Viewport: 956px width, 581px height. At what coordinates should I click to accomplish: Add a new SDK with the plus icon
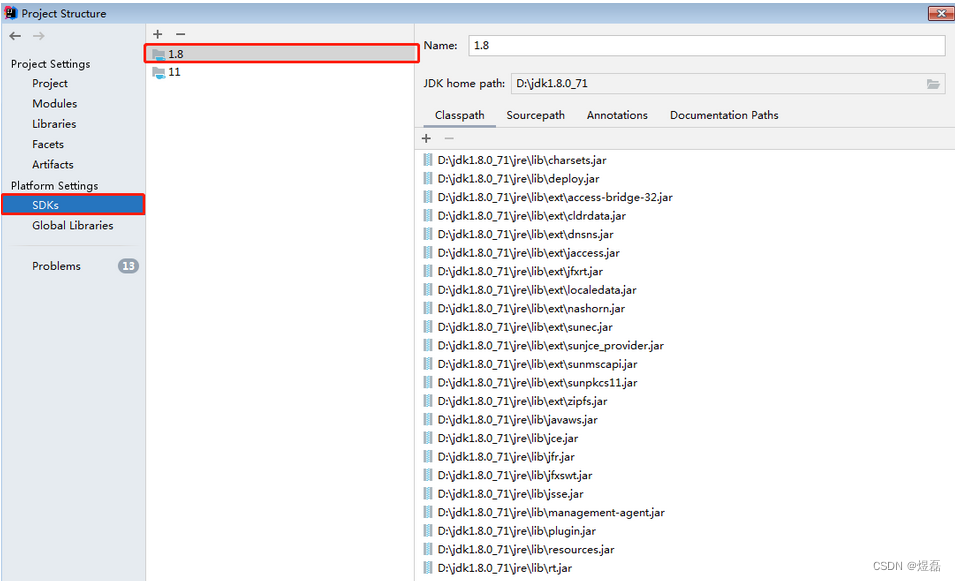click(157, 33)
